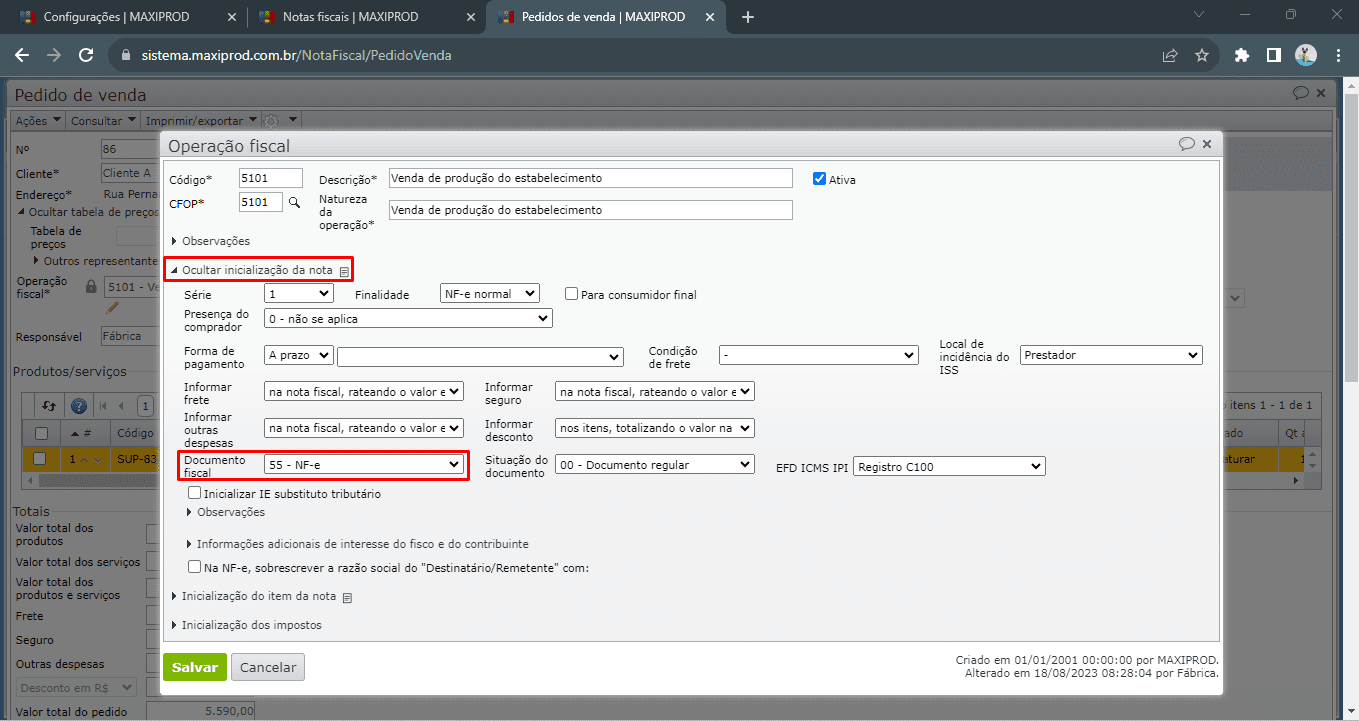Click into the Descrição text field

tap(590, 178)
